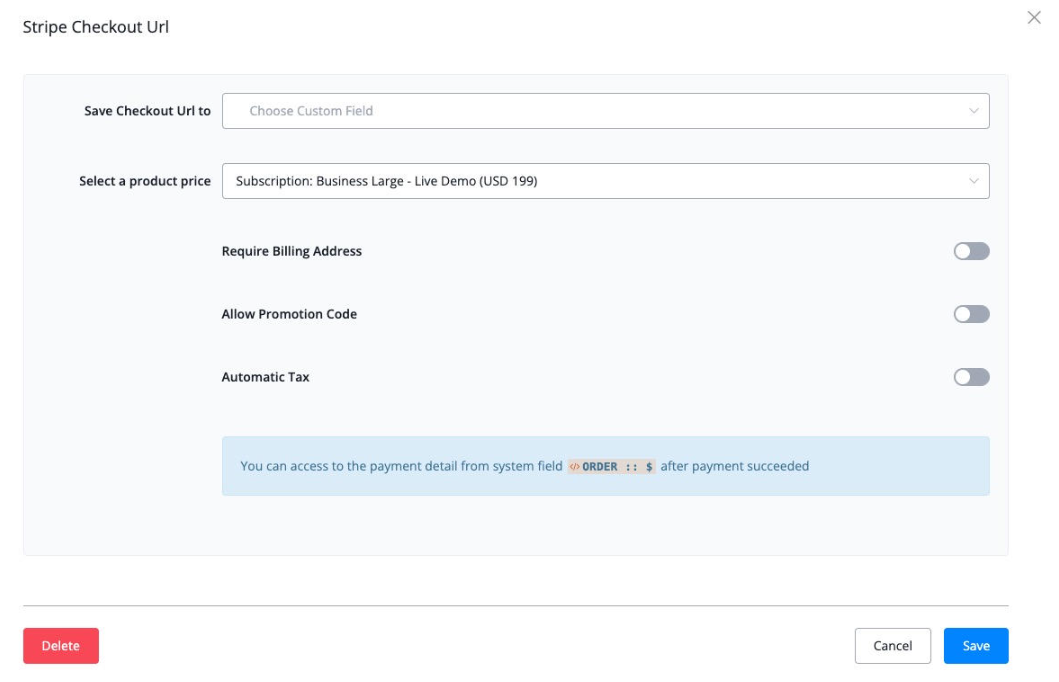Click the Automatic Tax label text
Viewport: 1059px width, 682px height.
coord(265,377)
